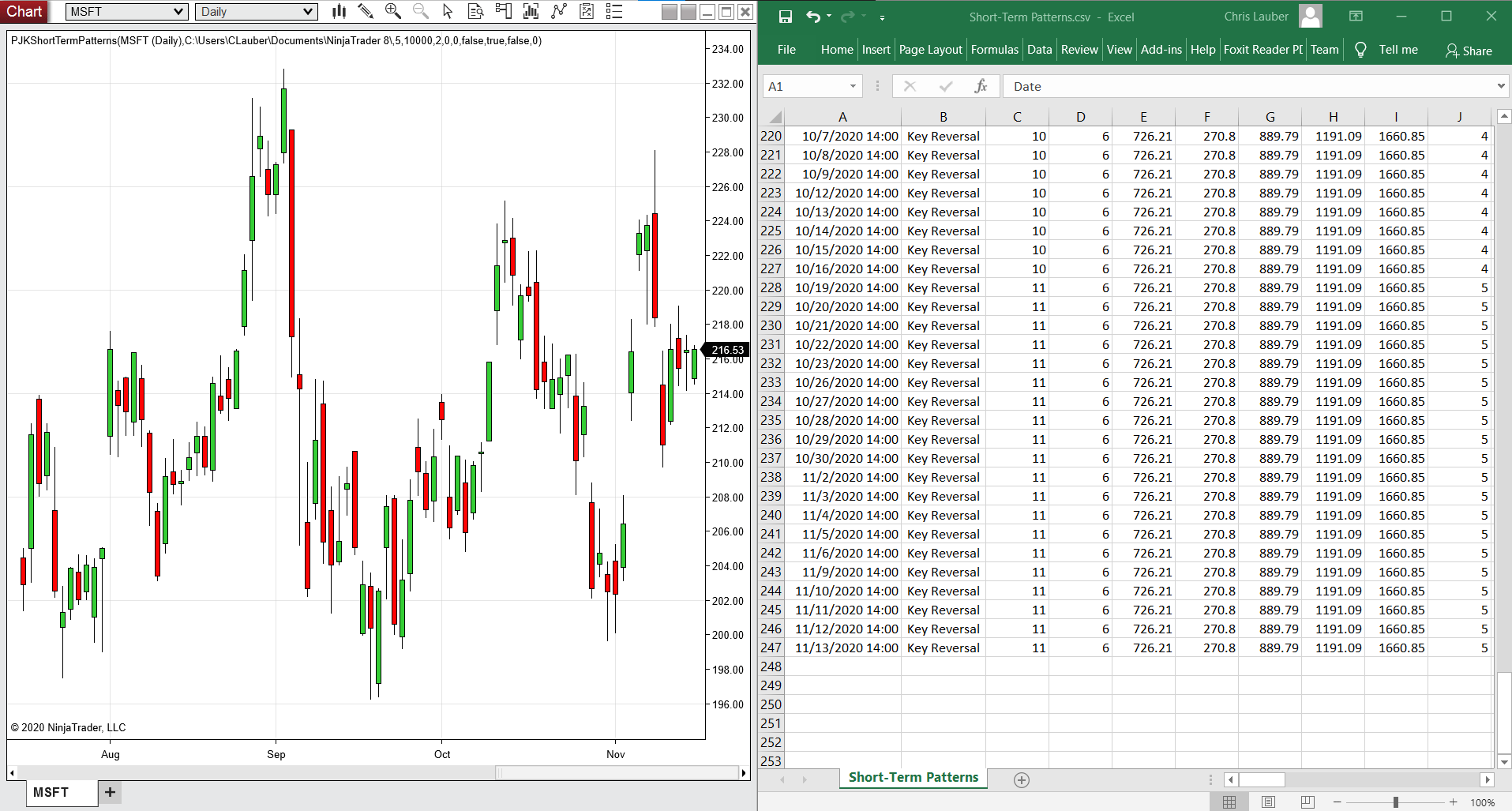Image resolution: width=1512 pixels, height=811 pixels.
Task: Open Customize Quick Access Toolbar dropdown
Action: click(x=882, y=17)
